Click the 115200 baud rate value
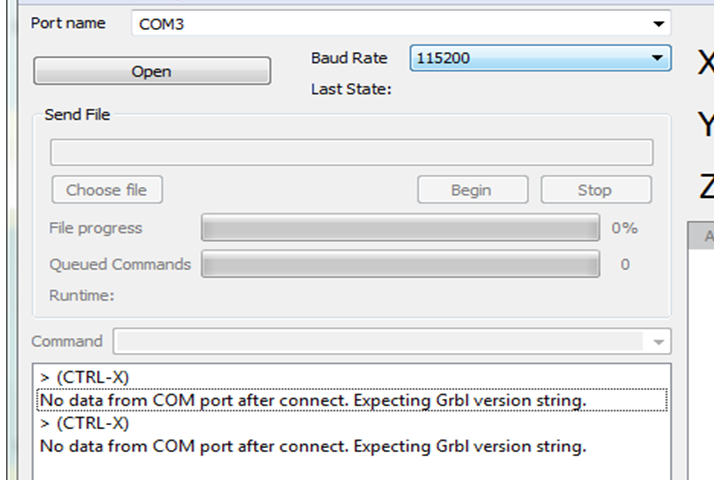This screenshot has width=714, height=480. click(x=443, y=59)
